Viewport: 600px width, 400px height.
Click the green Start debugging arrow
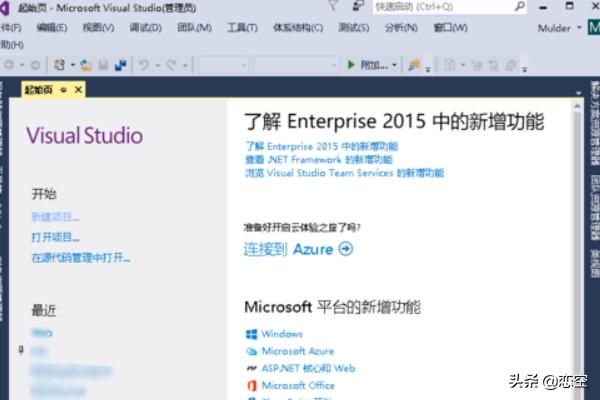351,65
